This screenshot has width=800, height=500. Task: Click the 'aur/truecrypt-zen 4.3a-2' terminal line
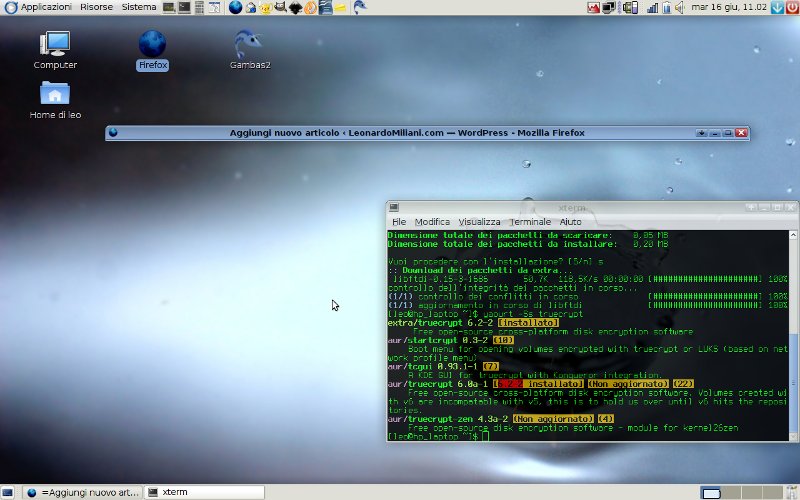[x=501, y=419]
